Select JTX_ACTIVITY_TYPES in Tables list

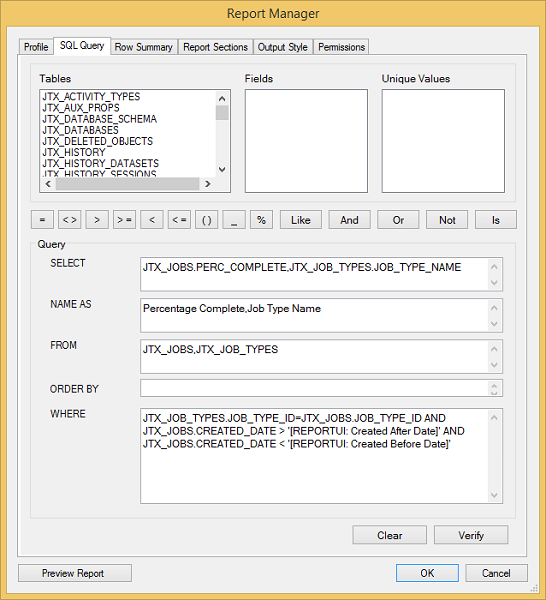(x=91, y=96)
